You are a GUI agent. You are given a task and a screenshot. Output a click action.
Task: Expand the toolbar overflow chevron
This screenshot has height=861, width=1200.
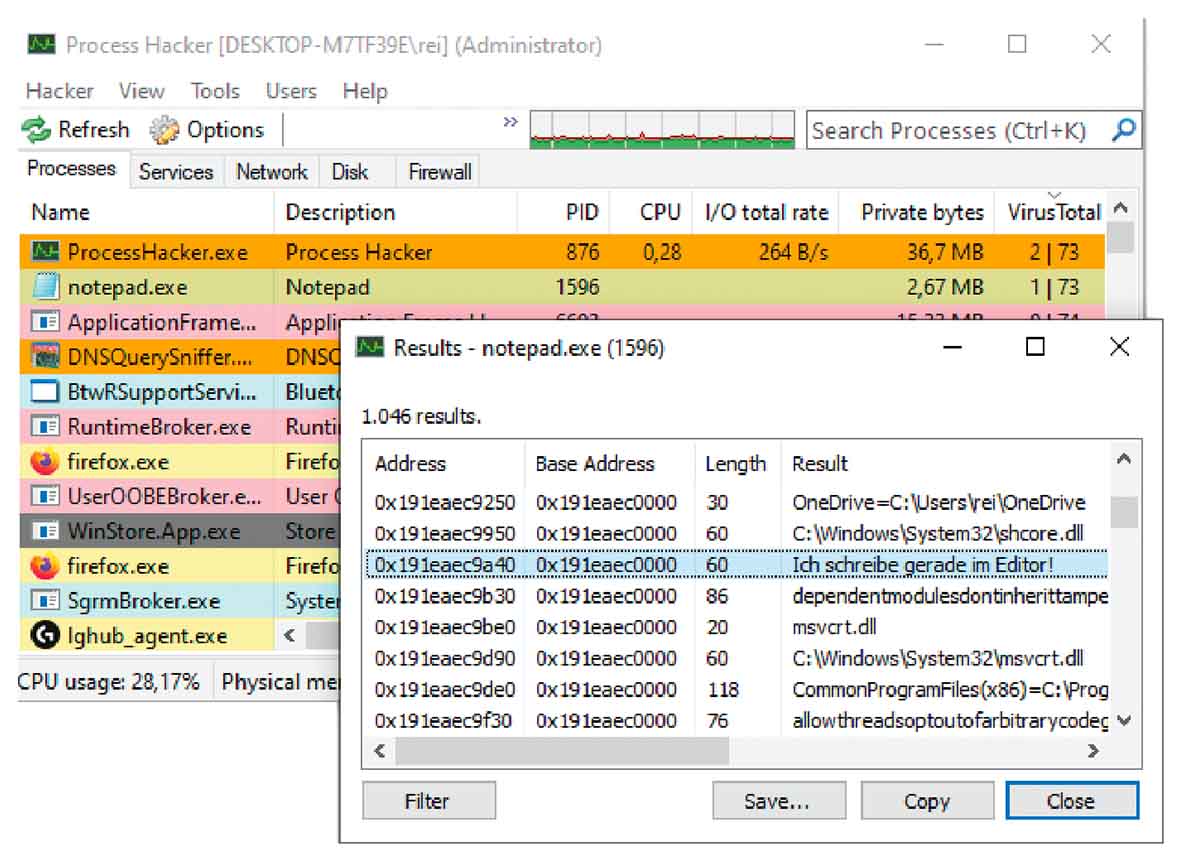tap(510, 123)
